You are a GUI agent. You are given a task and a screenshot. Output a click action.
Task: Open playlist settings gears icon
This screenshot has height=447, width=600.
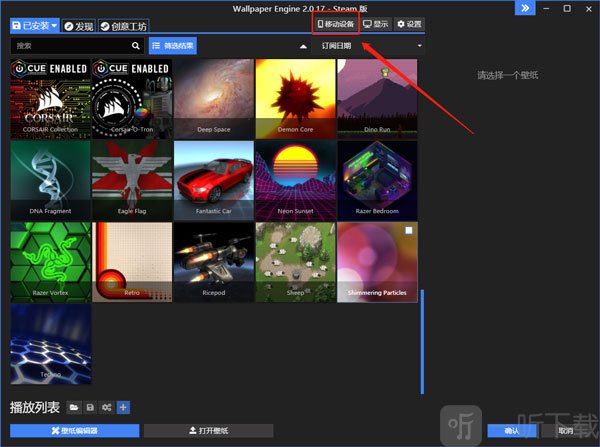106,408
